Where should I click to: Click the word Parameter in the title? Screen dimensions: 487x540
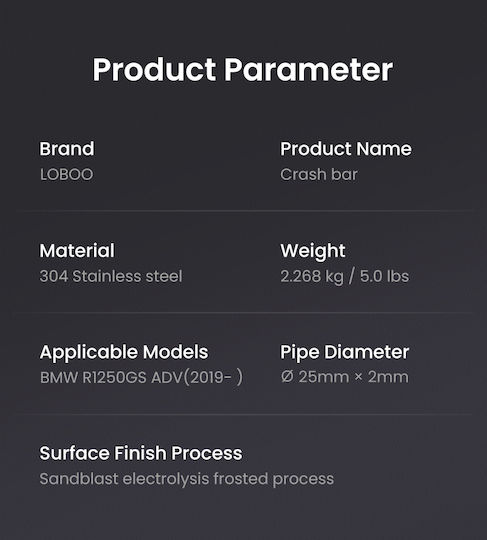coord(309,70)
